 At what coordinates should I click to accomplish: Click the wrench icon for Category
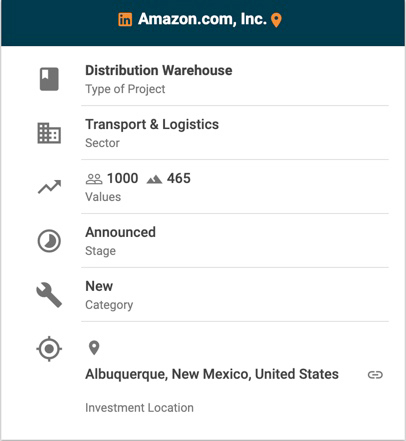[49, 295]
